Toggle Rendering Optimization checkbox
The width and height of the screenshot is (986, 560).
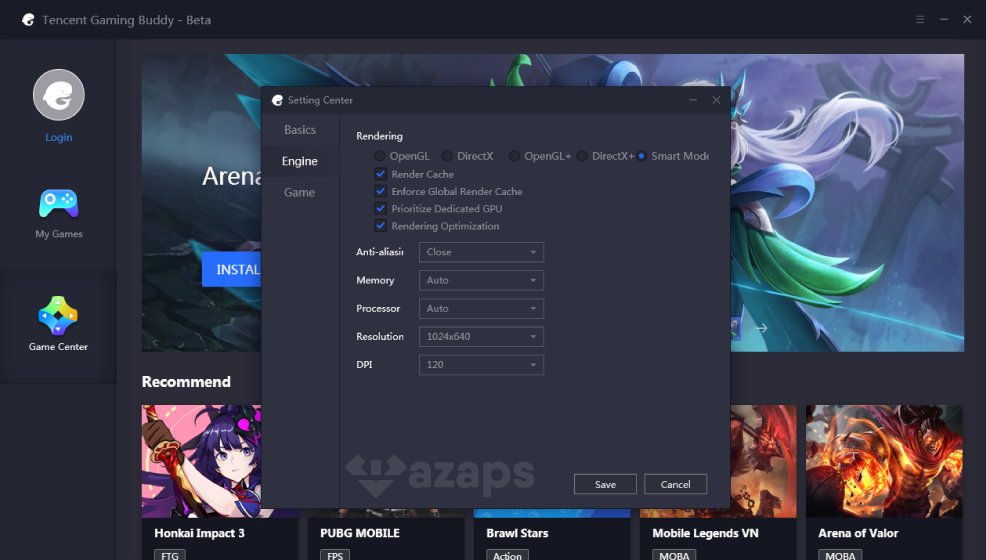point(380,226)
